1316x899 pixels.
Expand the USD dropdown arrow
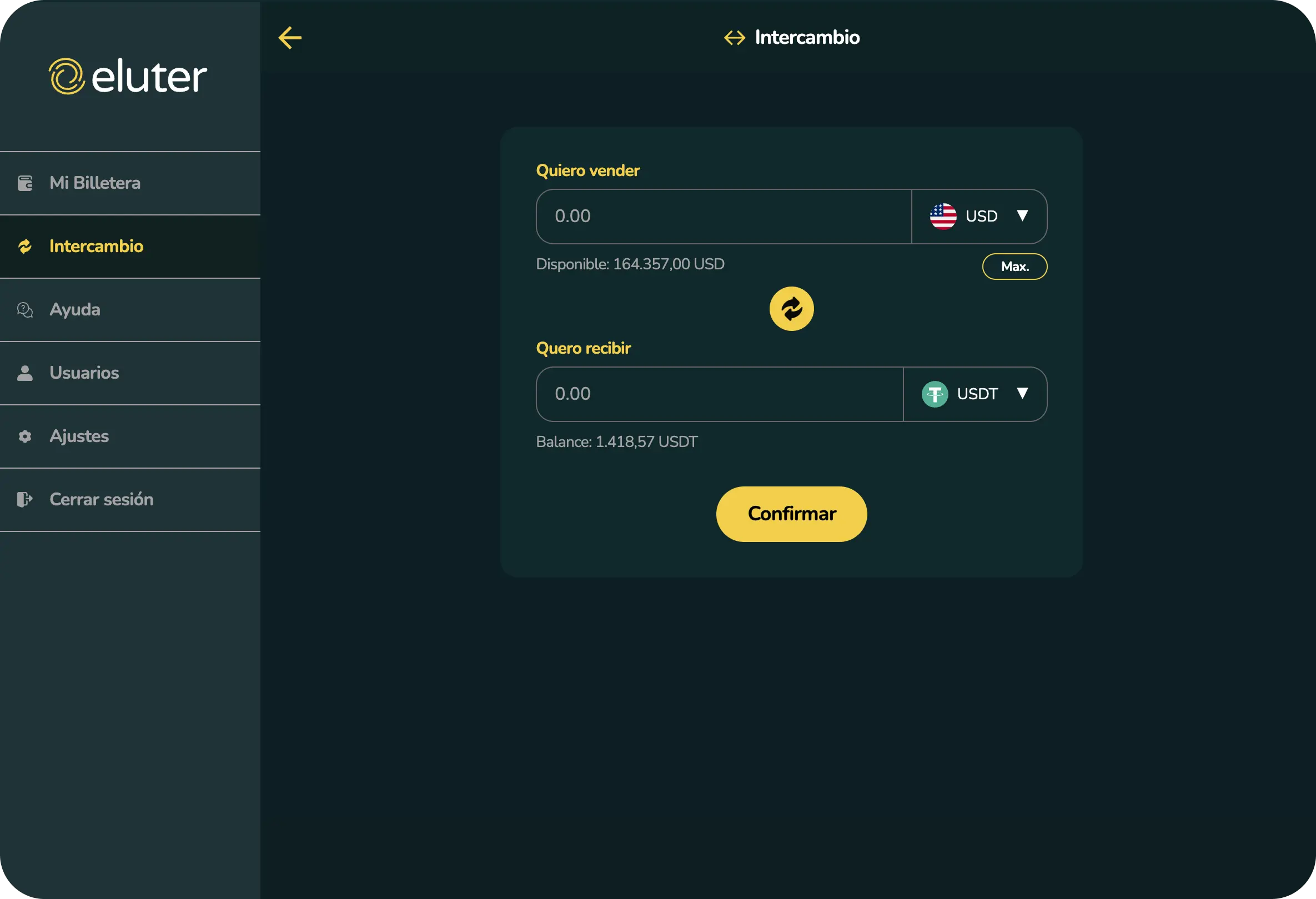click(1022, 215)
